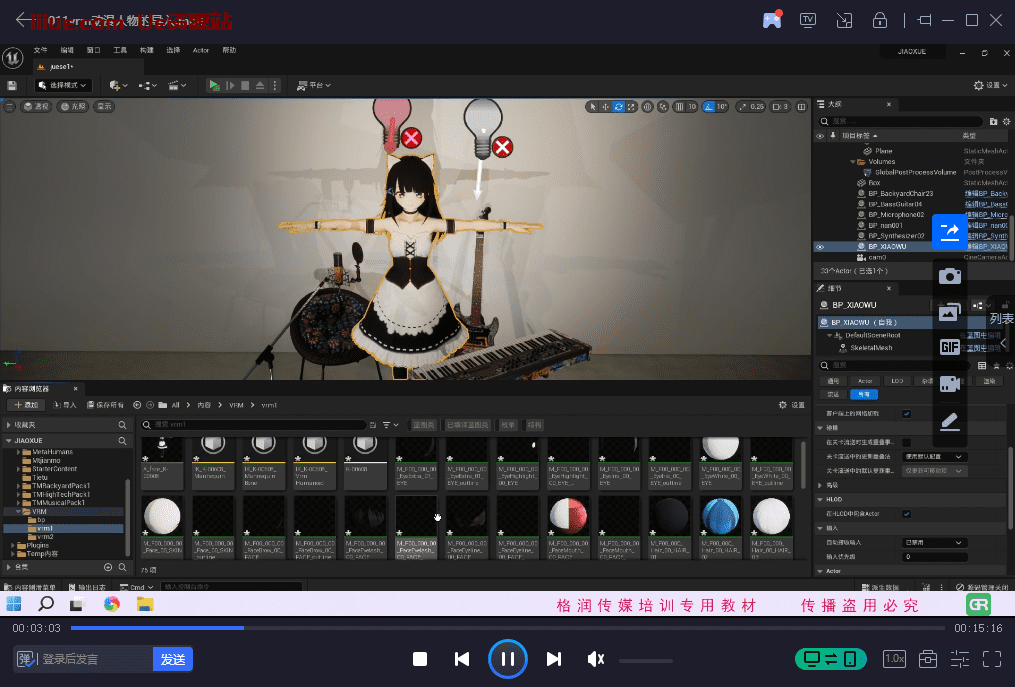Toggle the danmaku bullet comment switch
The width and height of the screenshot is (1015, 687).
(x=27, y=659)
